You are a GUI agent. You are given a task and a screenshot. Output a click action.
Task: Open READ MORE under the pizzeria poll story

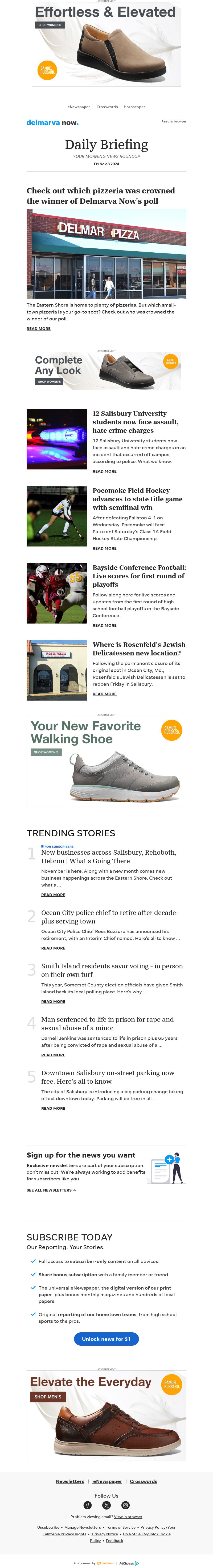(x=38, y=328)
